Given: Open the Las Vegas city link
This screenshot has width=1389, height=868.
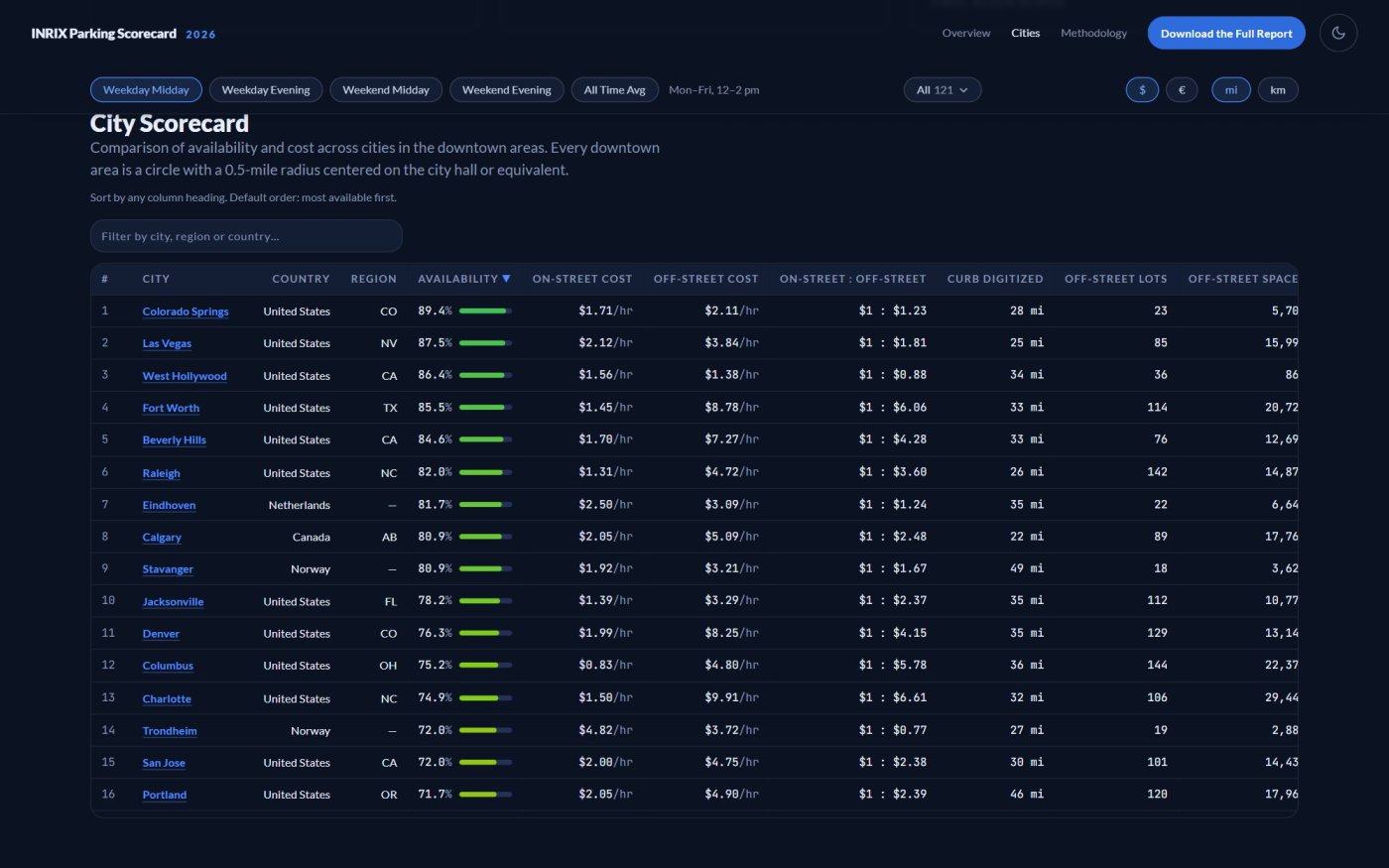Looking at the screenshot, I should tap(167, 343).
